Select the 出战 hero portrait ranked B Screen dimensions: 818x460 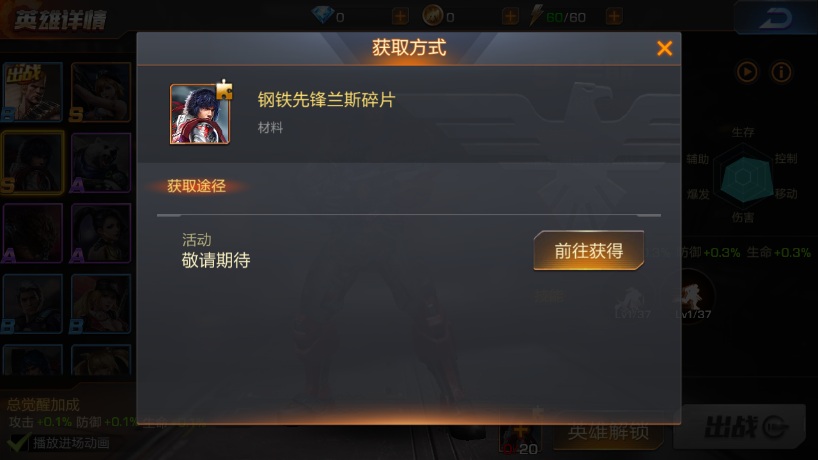[x=32, y=92]
